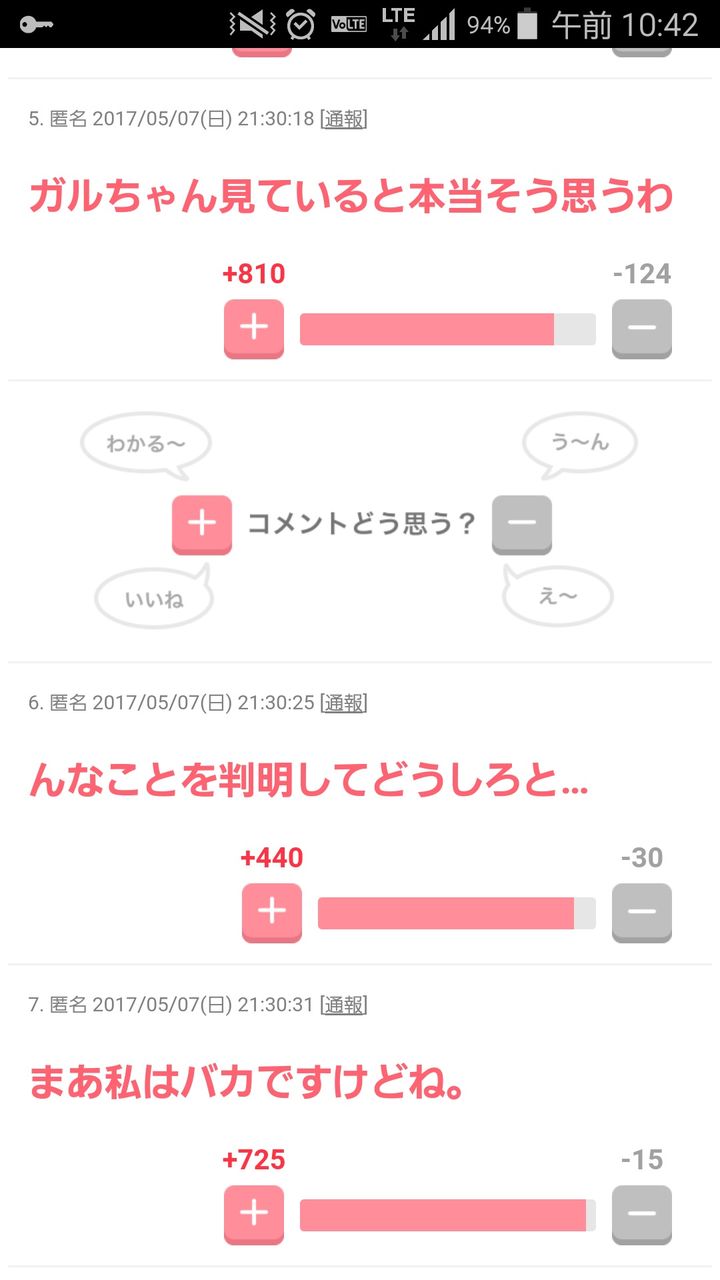Image resolution: width=720 pixels, height=1280 pixels.
Task: Tap the う〜ん speech bubble
Action: click(580, 443)
